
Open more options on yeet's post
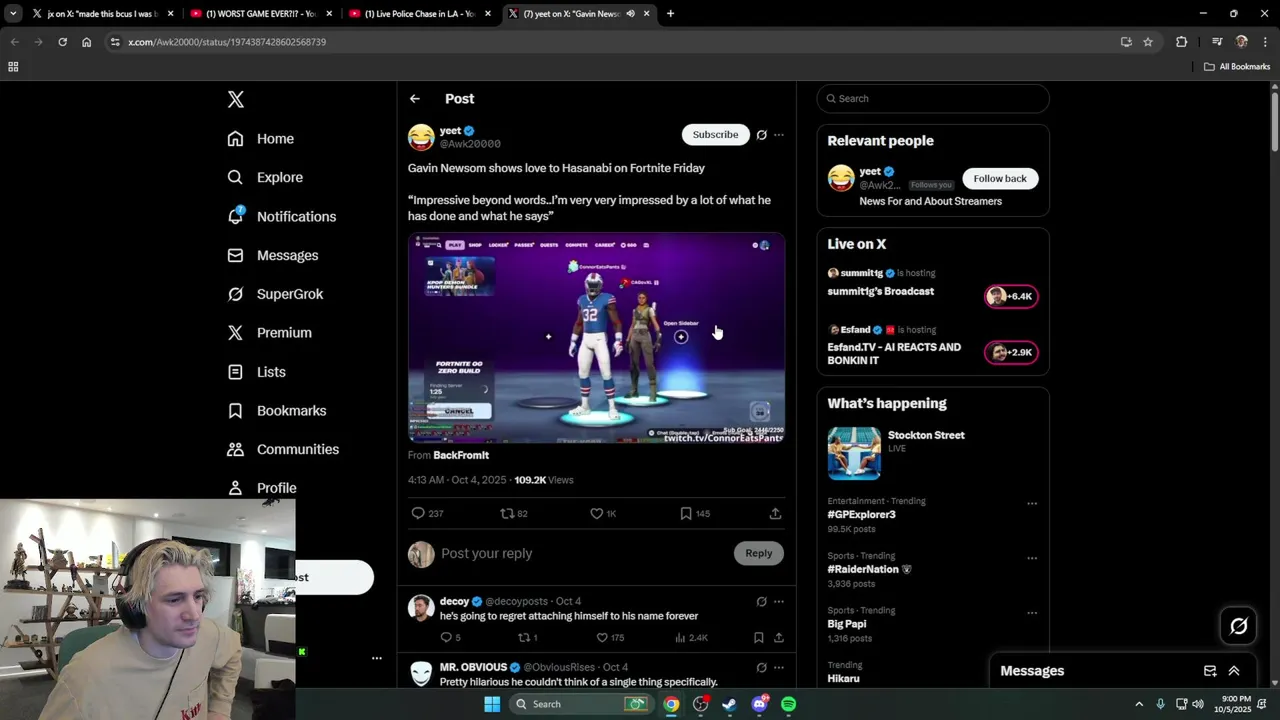tap(779, 135)
